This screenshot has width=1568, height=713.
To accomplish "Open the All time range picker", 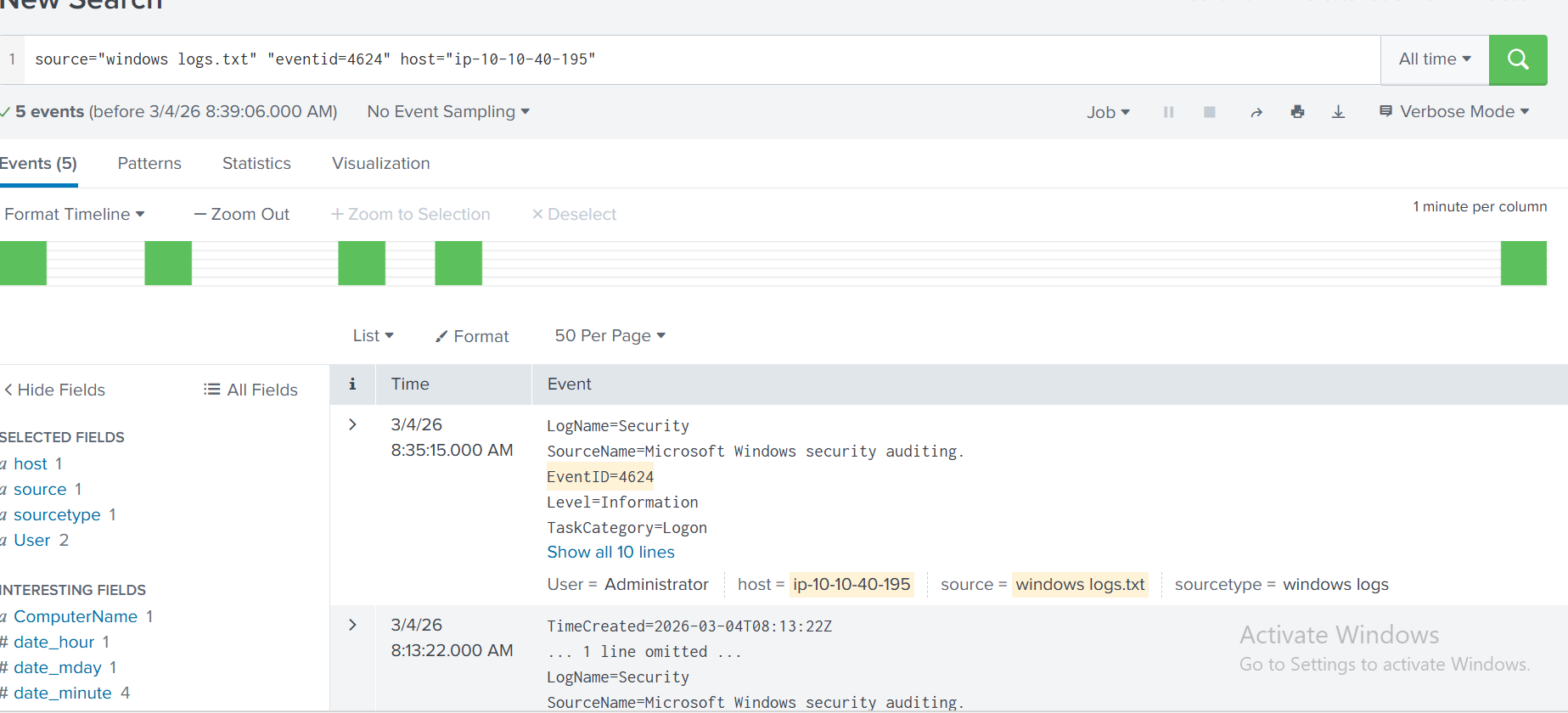I will [1435, 59].
